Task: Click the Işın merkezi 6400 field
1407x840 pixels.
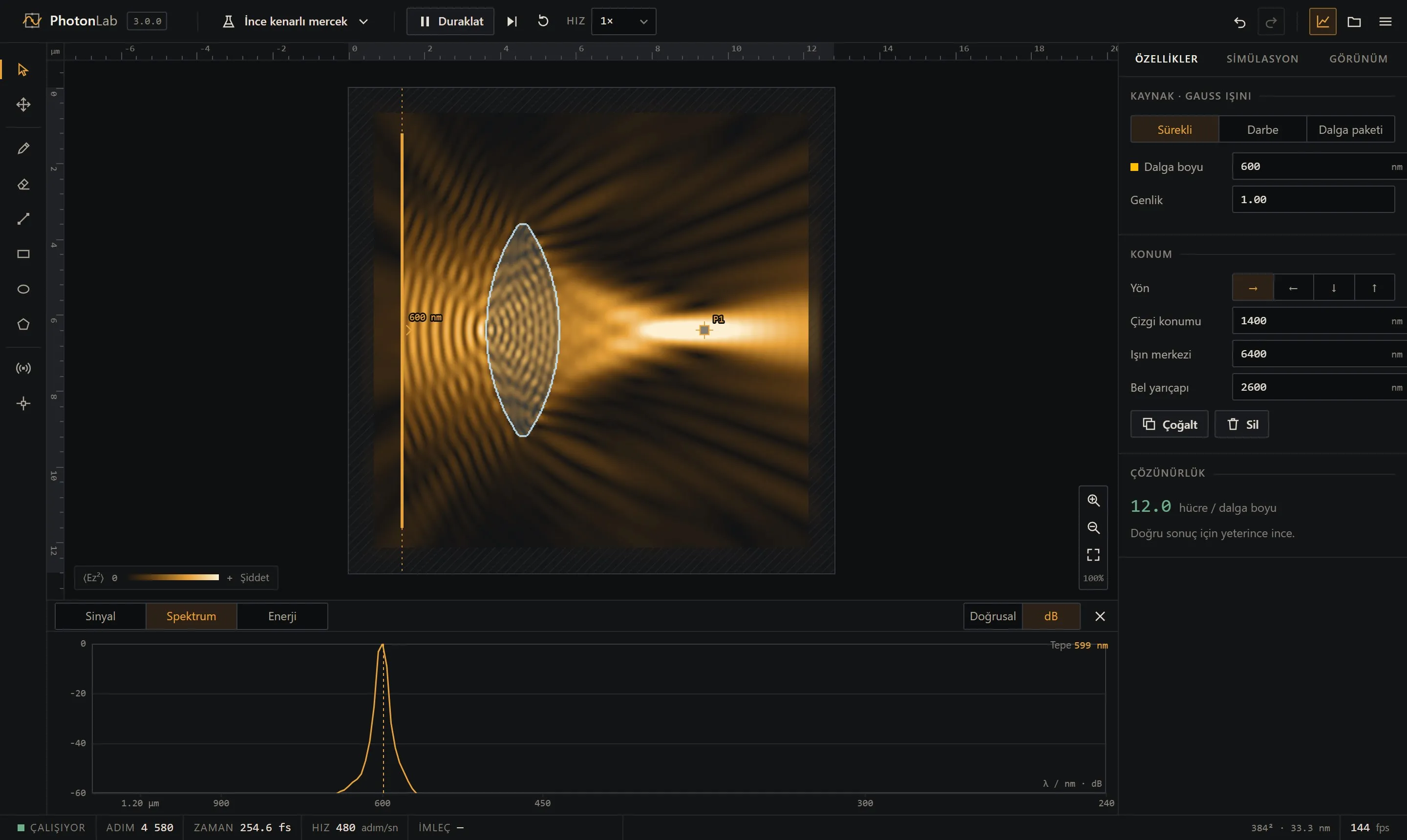Action: (x=1319, y=355)
